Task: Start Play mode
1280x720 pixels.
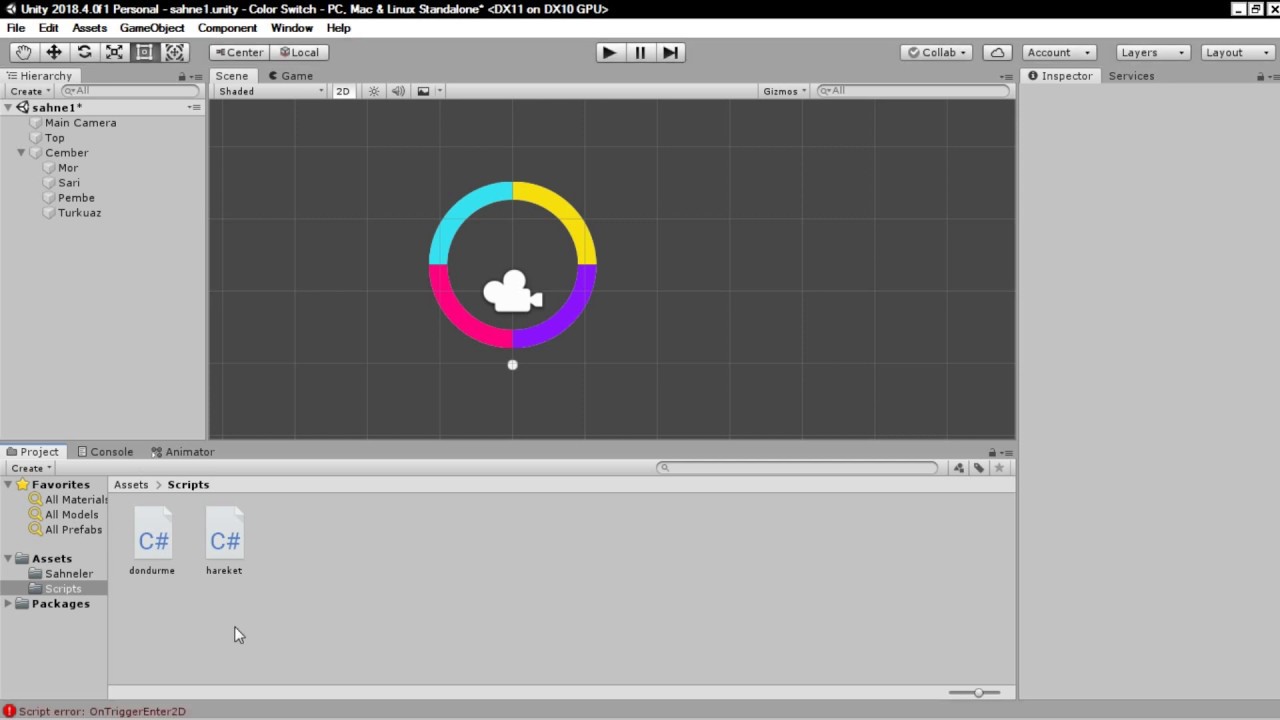Action: tap(609, 52)
